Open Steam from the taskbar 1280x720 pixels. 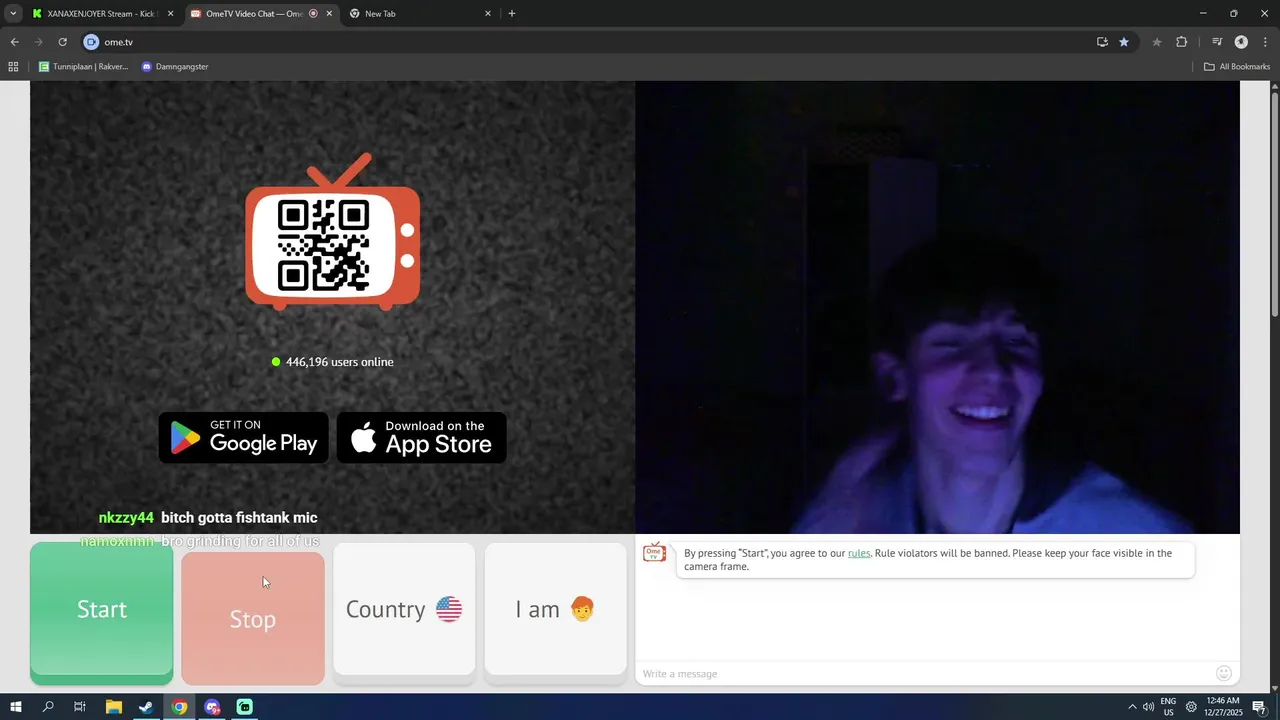pyautogui.click(x=146, y=707)
